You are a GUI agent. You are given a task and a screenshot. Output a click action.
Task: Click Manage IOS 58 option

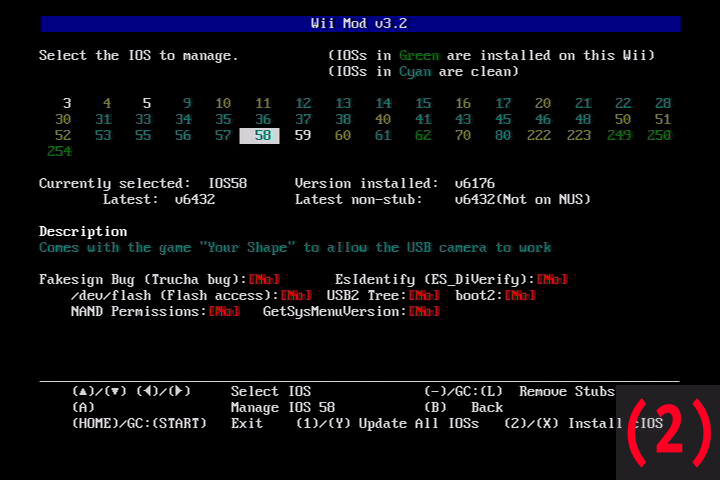click(283, 407)
